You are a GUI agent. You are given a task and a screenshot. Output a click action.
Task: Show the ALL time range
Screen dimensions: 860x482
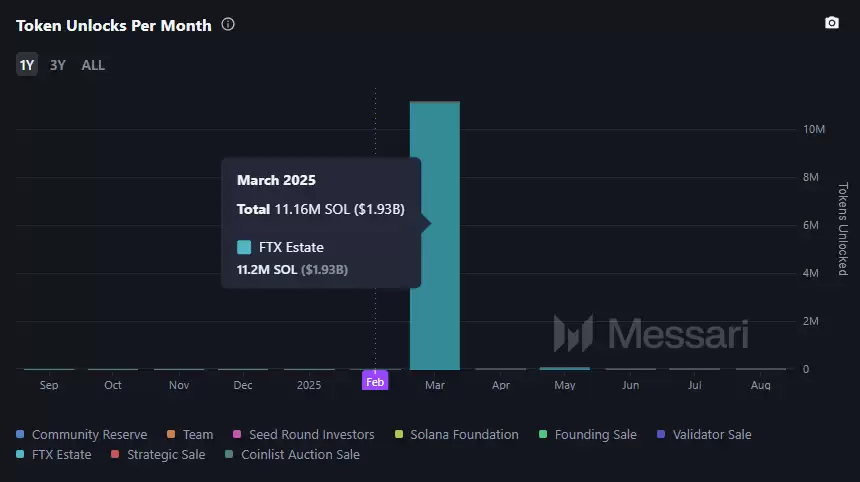93,65
